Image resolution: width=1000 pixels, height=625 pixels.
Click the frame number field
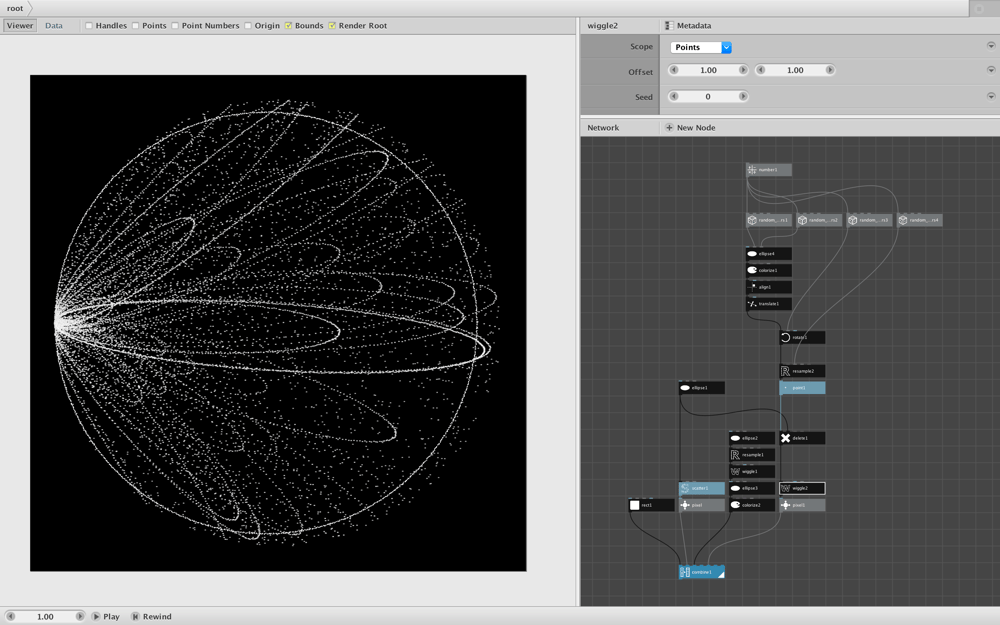click(45, 616)
